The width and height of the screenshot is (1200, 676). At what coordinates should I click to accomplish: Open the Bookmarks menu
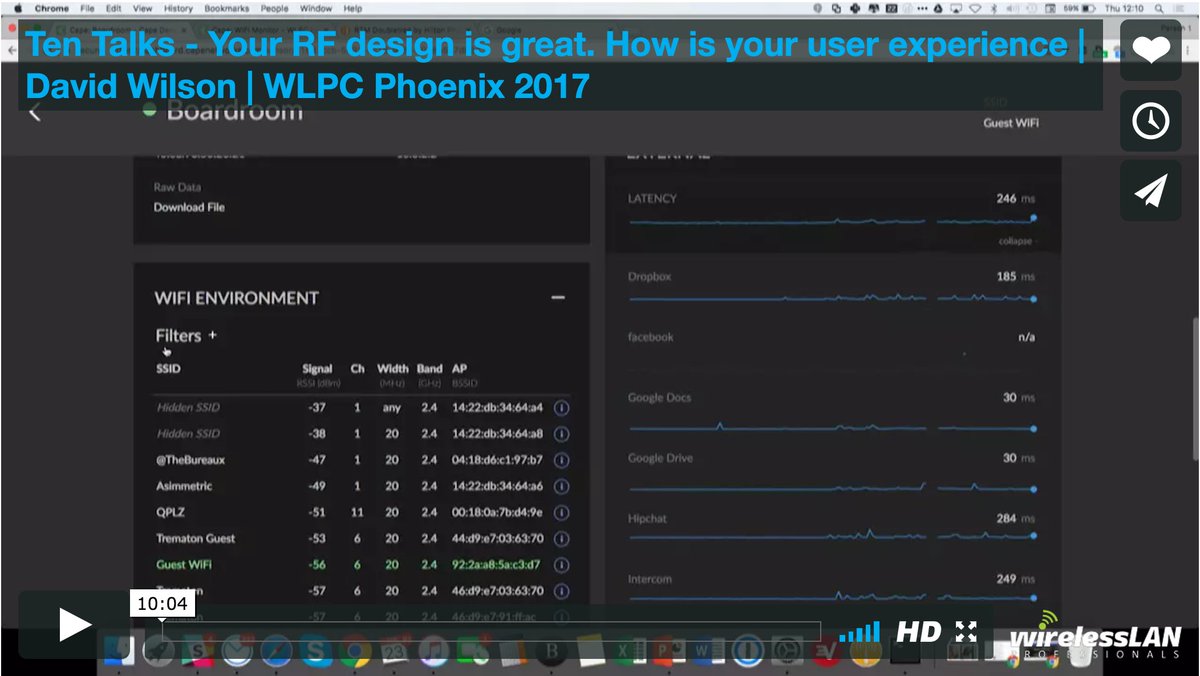pos(228,8)
